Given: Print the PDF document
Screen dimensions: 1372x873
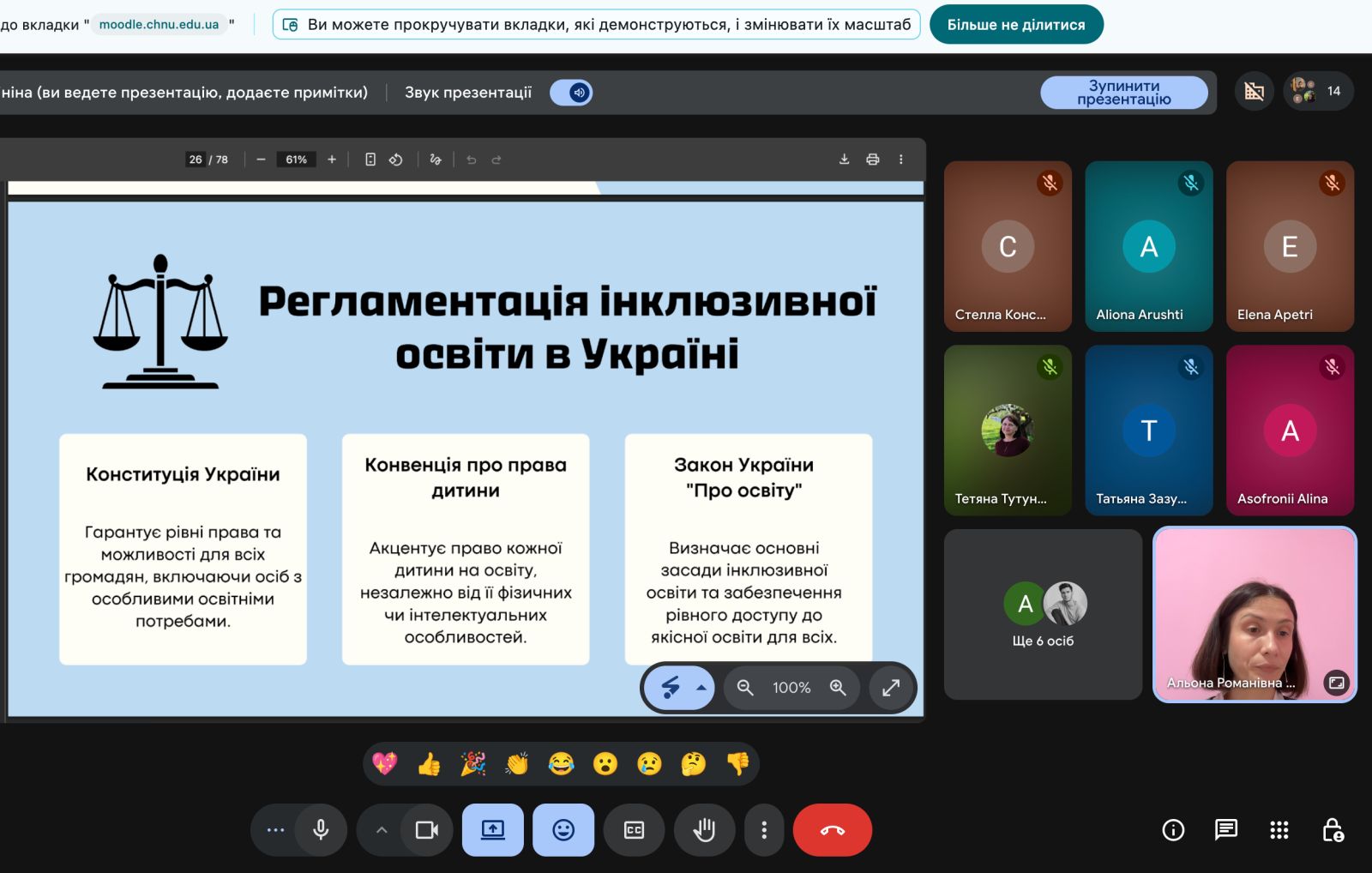Looking at the screenshot, I should 873,160.
